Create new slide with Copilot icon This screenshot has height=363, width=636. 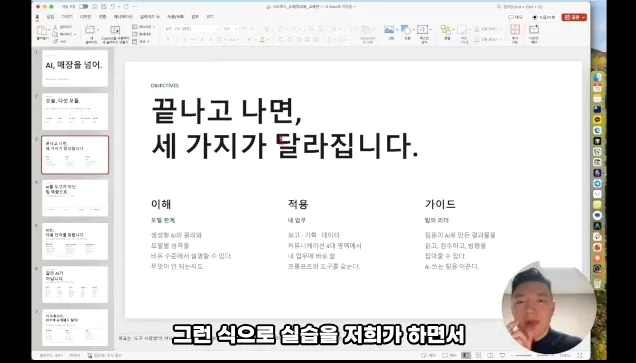point(115,30)
